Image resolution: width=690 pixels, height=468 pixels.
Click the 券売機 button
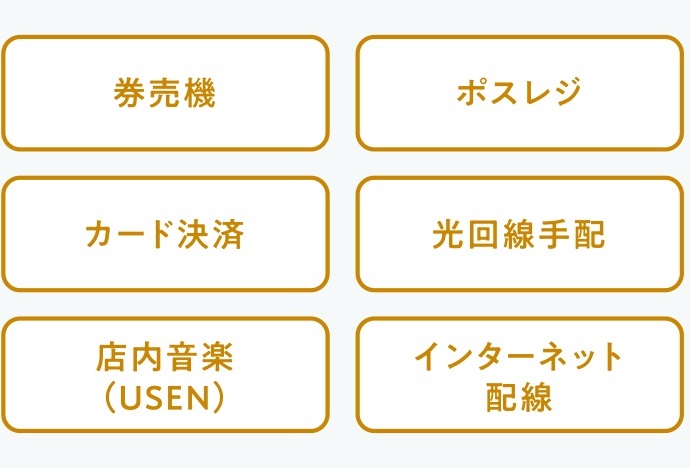(165, 93)
